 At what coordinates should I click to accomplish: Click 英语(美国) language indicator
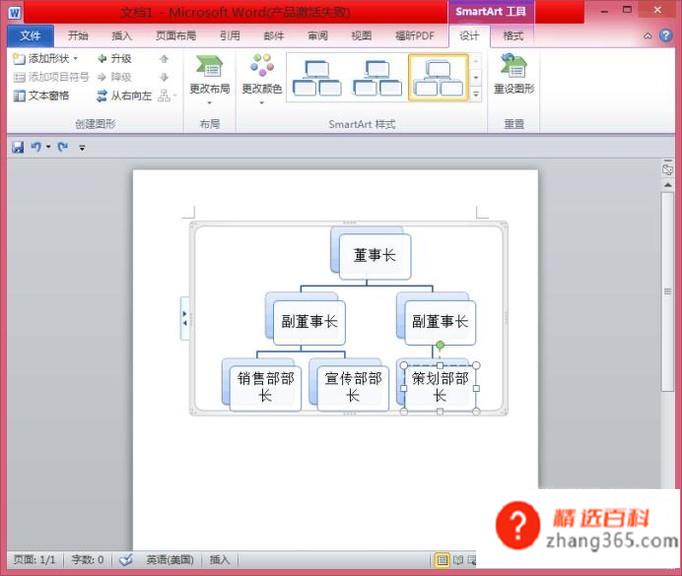[170, 559]
